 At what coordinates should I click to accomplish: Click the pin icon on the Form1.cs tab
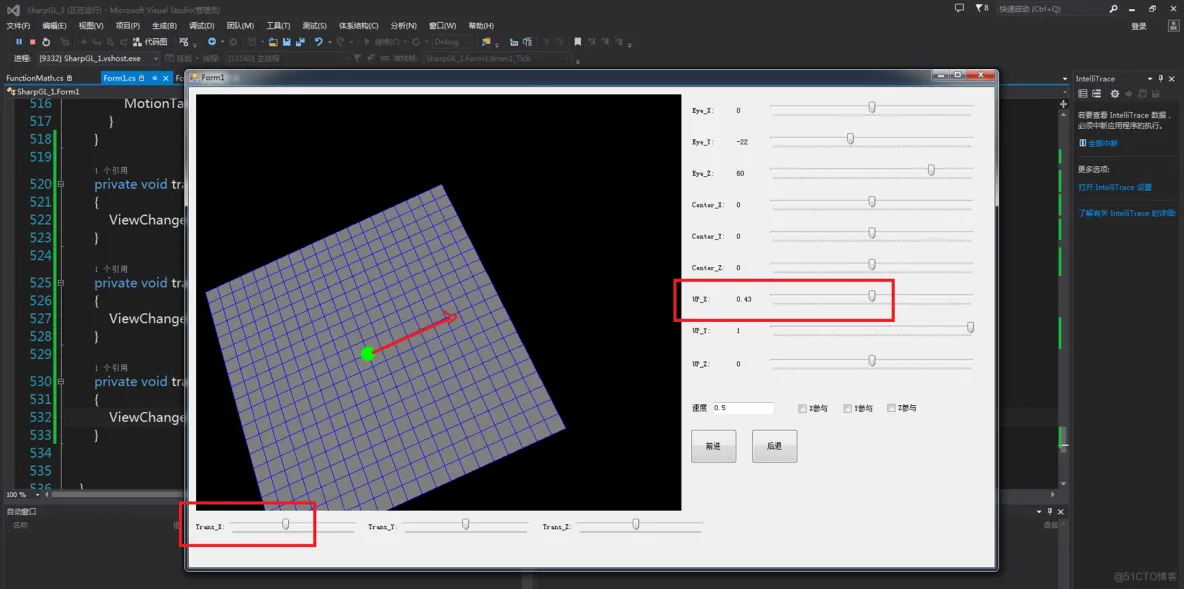pyautogui.click(x=154, y=78)
